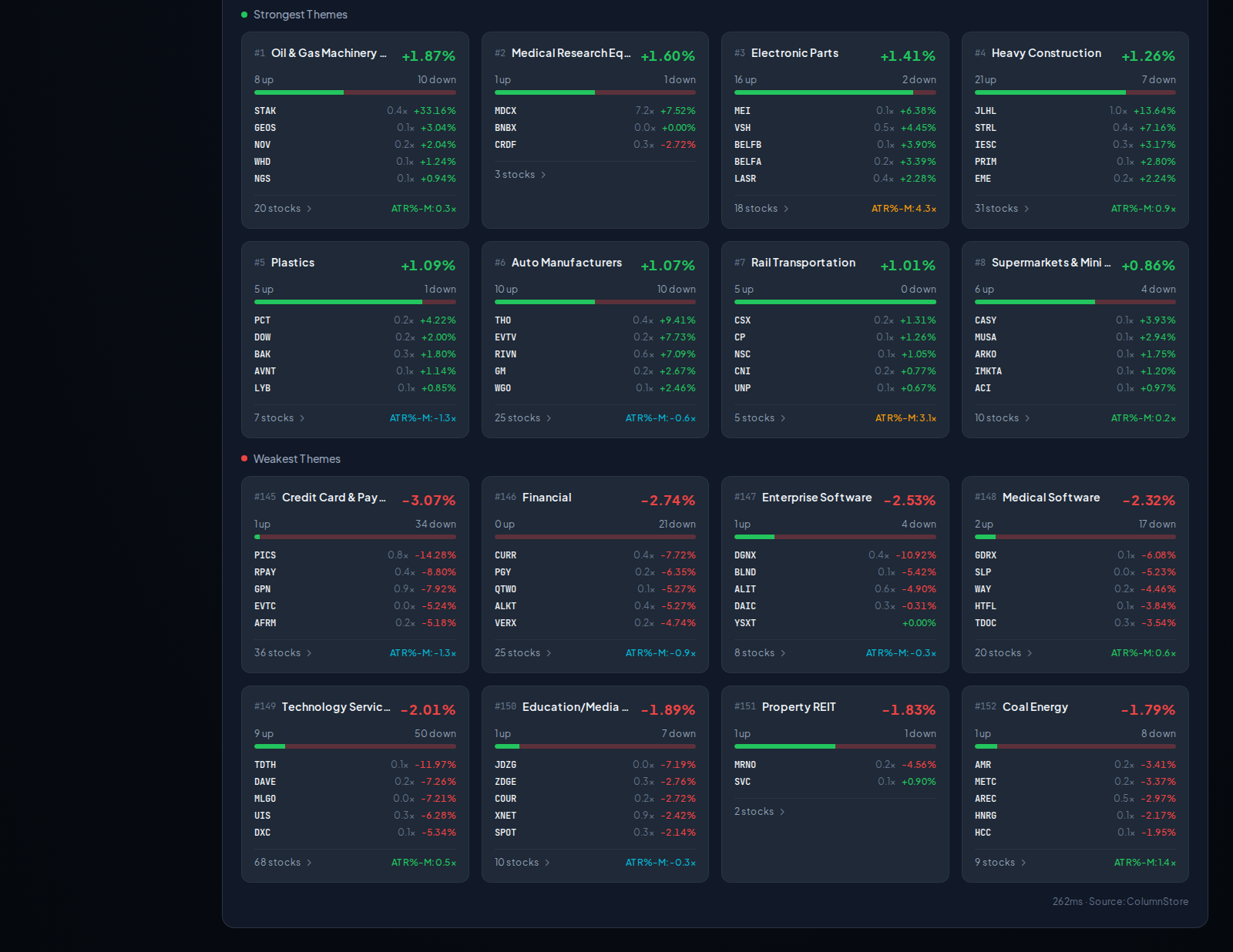This screenshot has width=1233, height=952.
Task: Click the +1.87% change in Oil & Gas Machinery
Action: point(428,56)
